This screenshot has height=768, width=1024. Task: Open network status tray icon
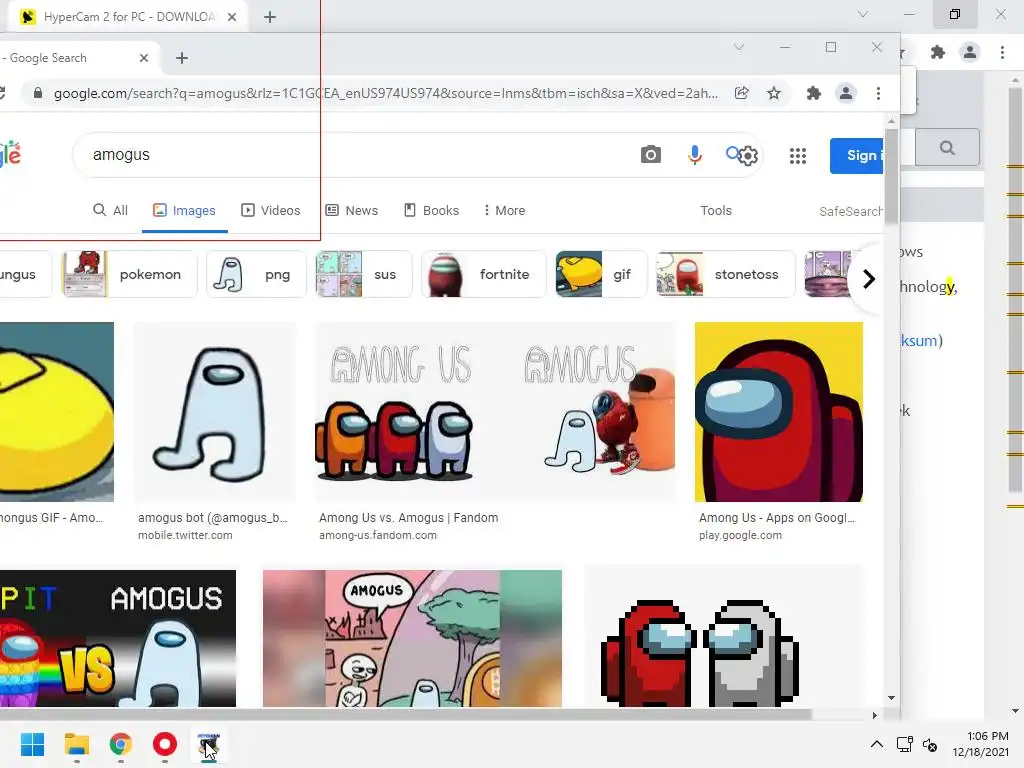click(904, 744)
